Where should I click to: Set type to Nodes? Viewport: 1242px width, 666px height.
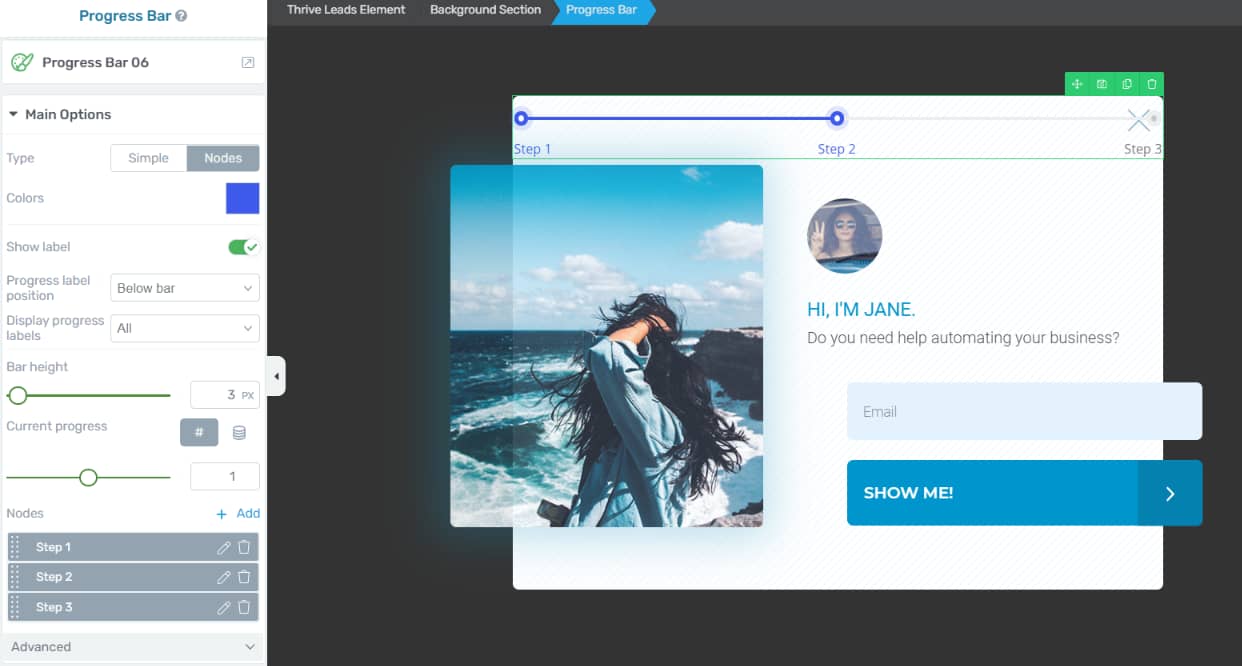[x=223, y=158]
